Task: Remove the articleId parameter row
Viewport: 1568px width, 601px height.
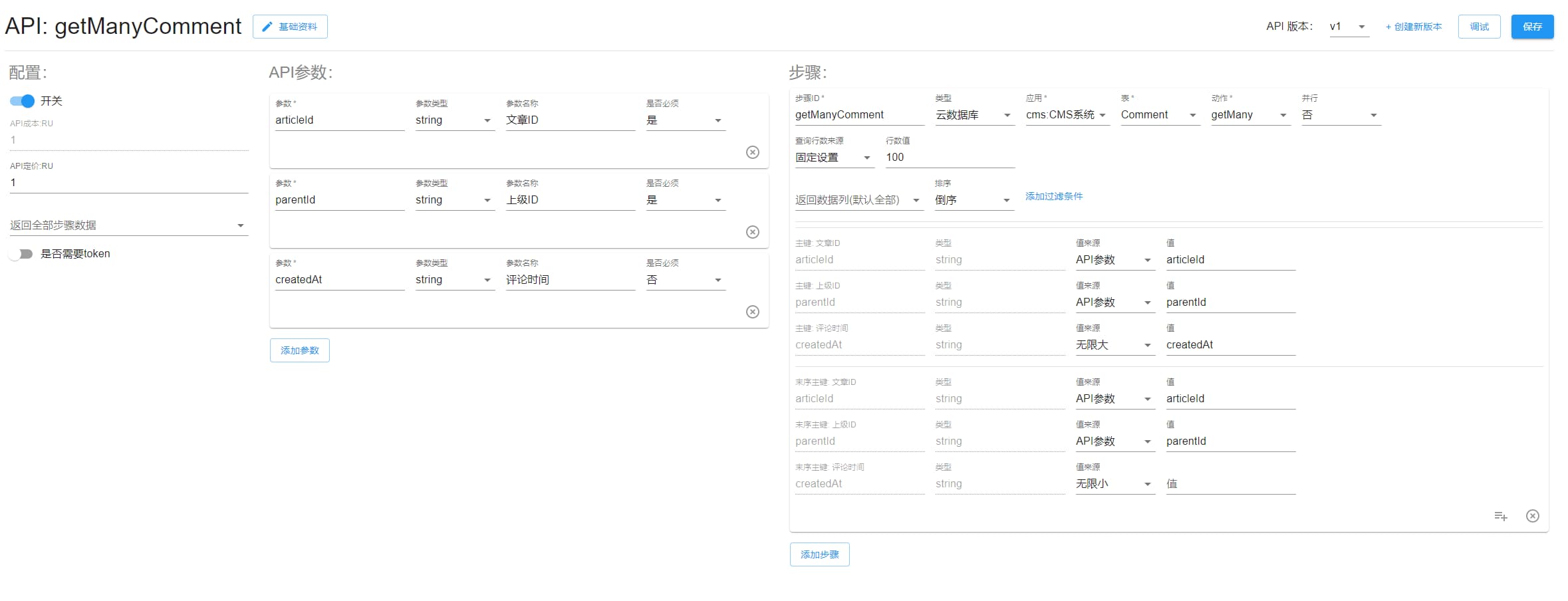Action: tap(752, 152)
